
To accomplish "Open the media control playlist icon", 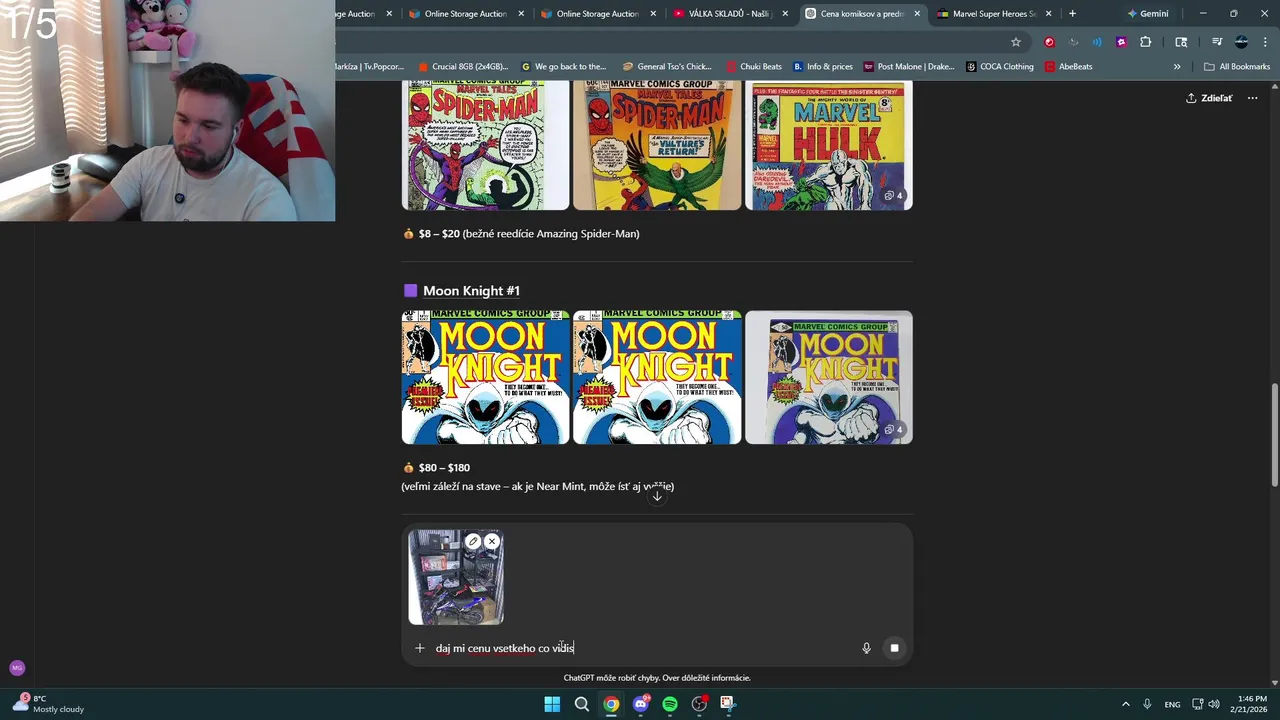I will click(1217, 42).
